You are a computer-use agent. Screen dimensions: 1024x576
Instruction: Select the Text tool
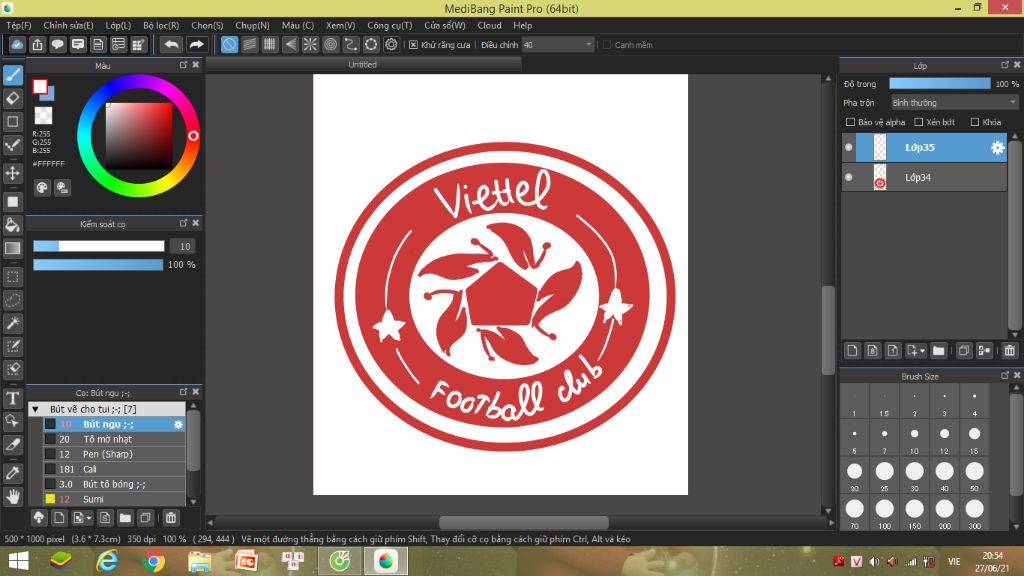click(x=13, y=398)
